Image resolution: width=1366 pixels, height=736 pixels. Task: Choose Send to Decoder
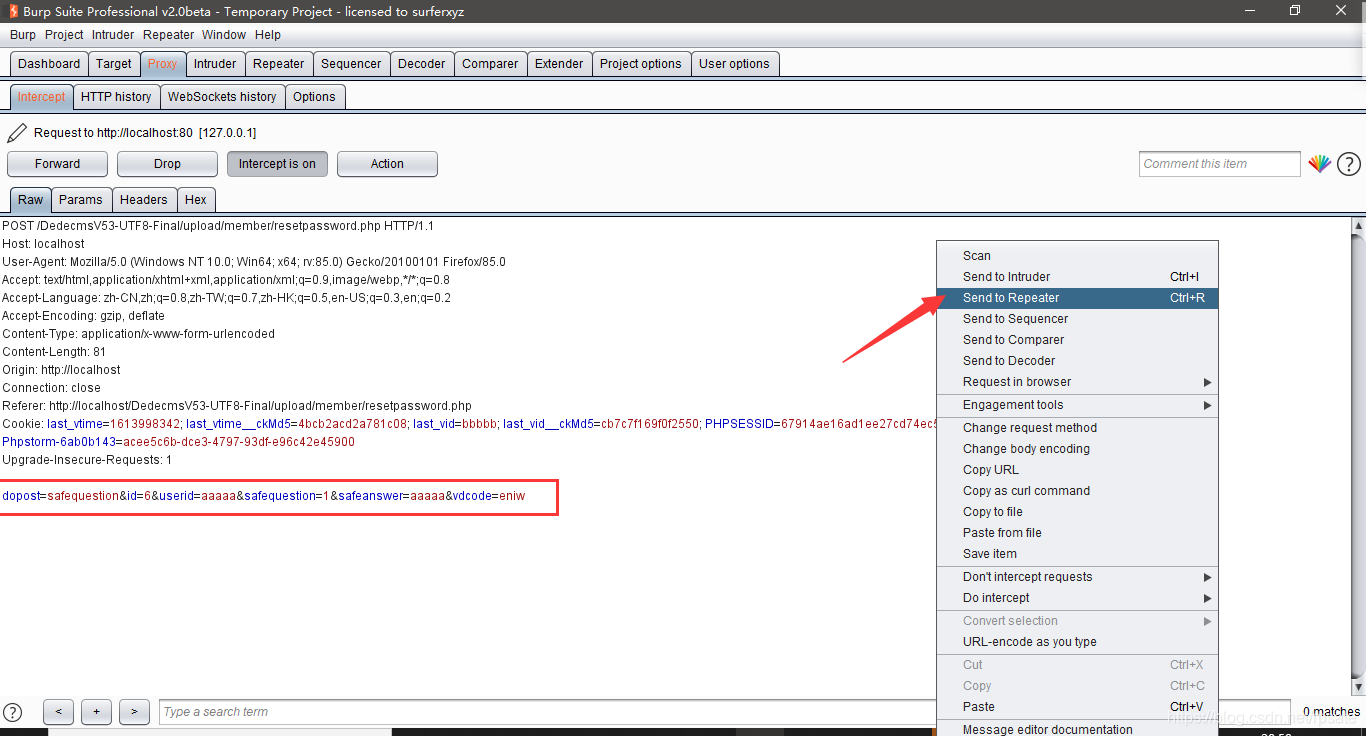(1077, 361)
